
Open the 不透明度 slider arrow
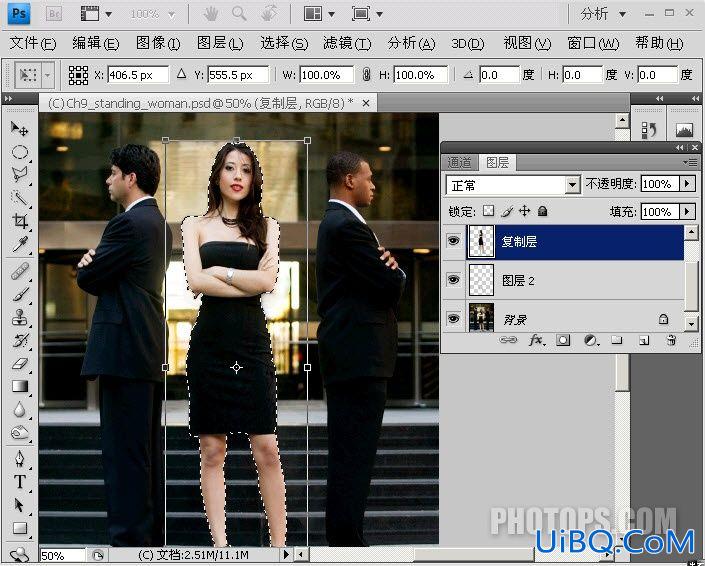(x=687, y=184)
